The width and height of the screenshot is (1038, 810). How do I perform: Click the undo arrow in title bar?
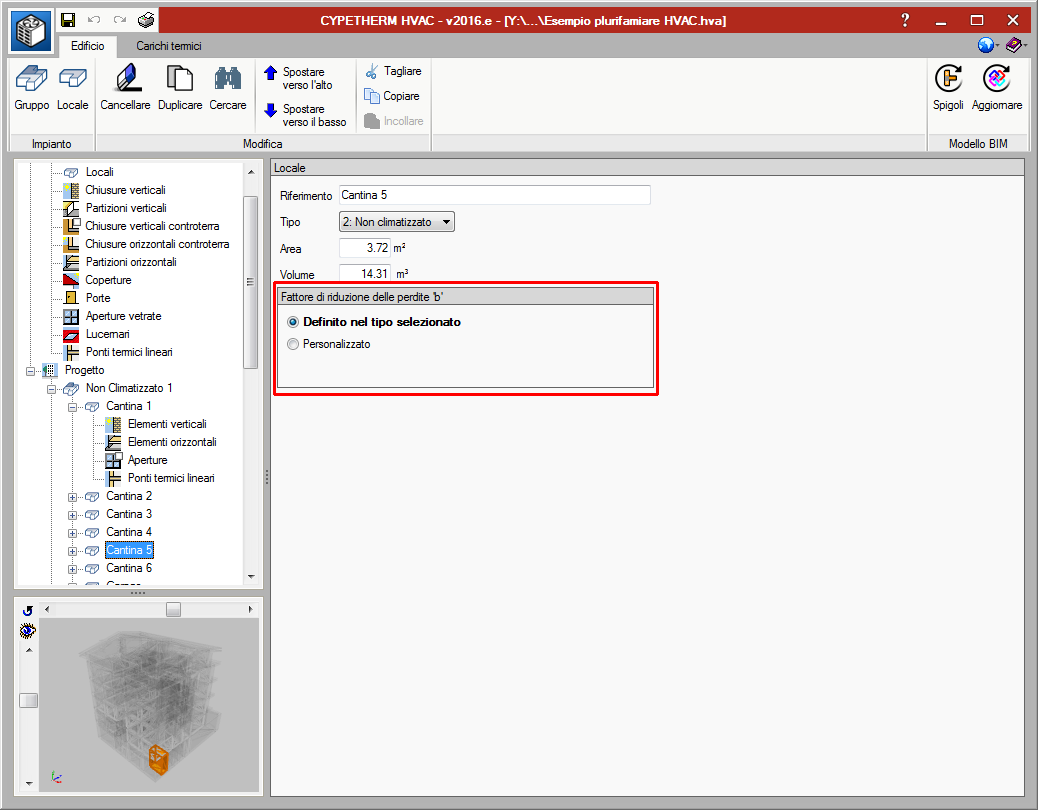(x=94, y=20)
